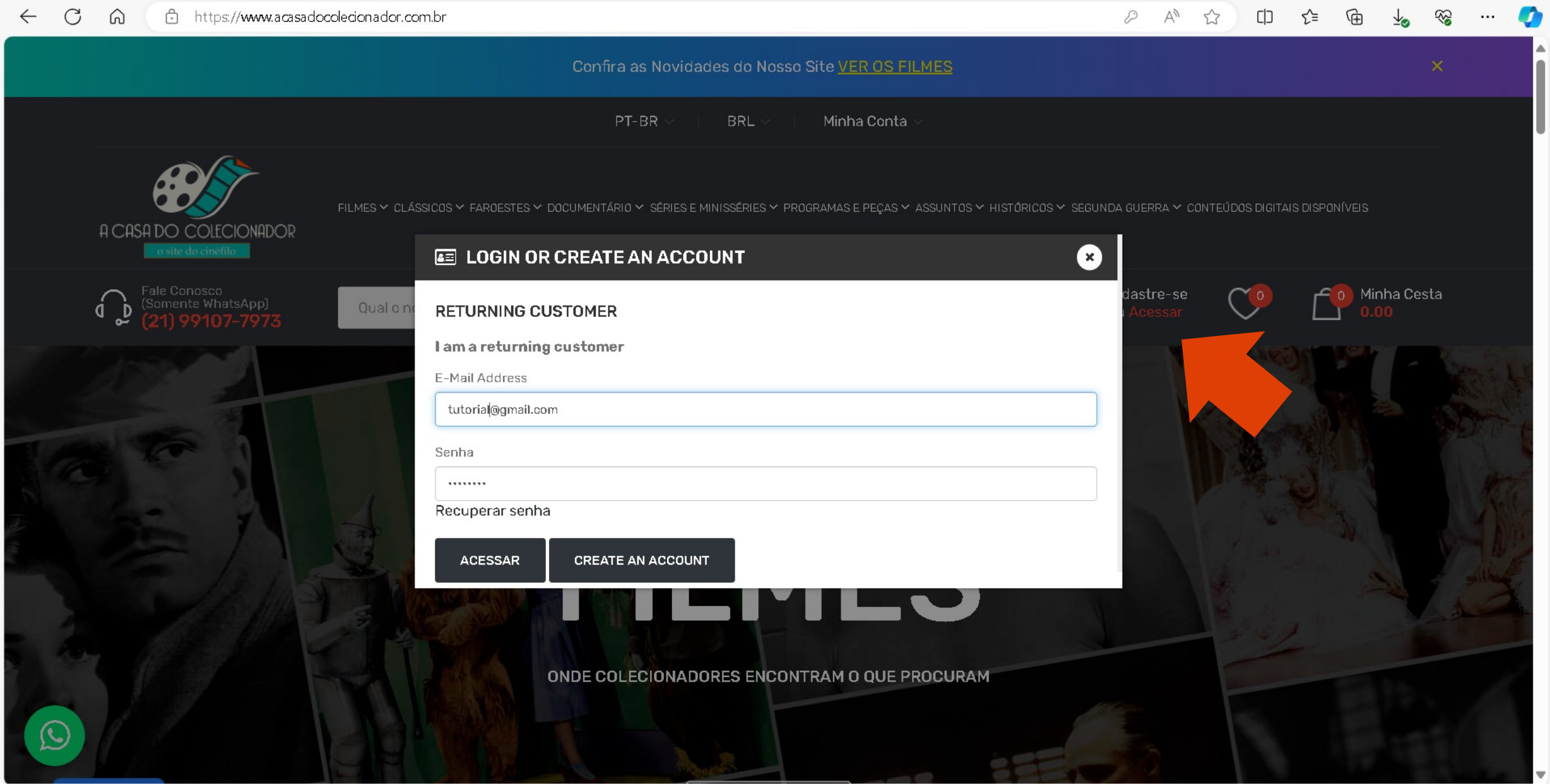Activate Read aloud icon in address bar
Image resolution: width=1550 pixels, height=784 pixels.
[1171, 17]
